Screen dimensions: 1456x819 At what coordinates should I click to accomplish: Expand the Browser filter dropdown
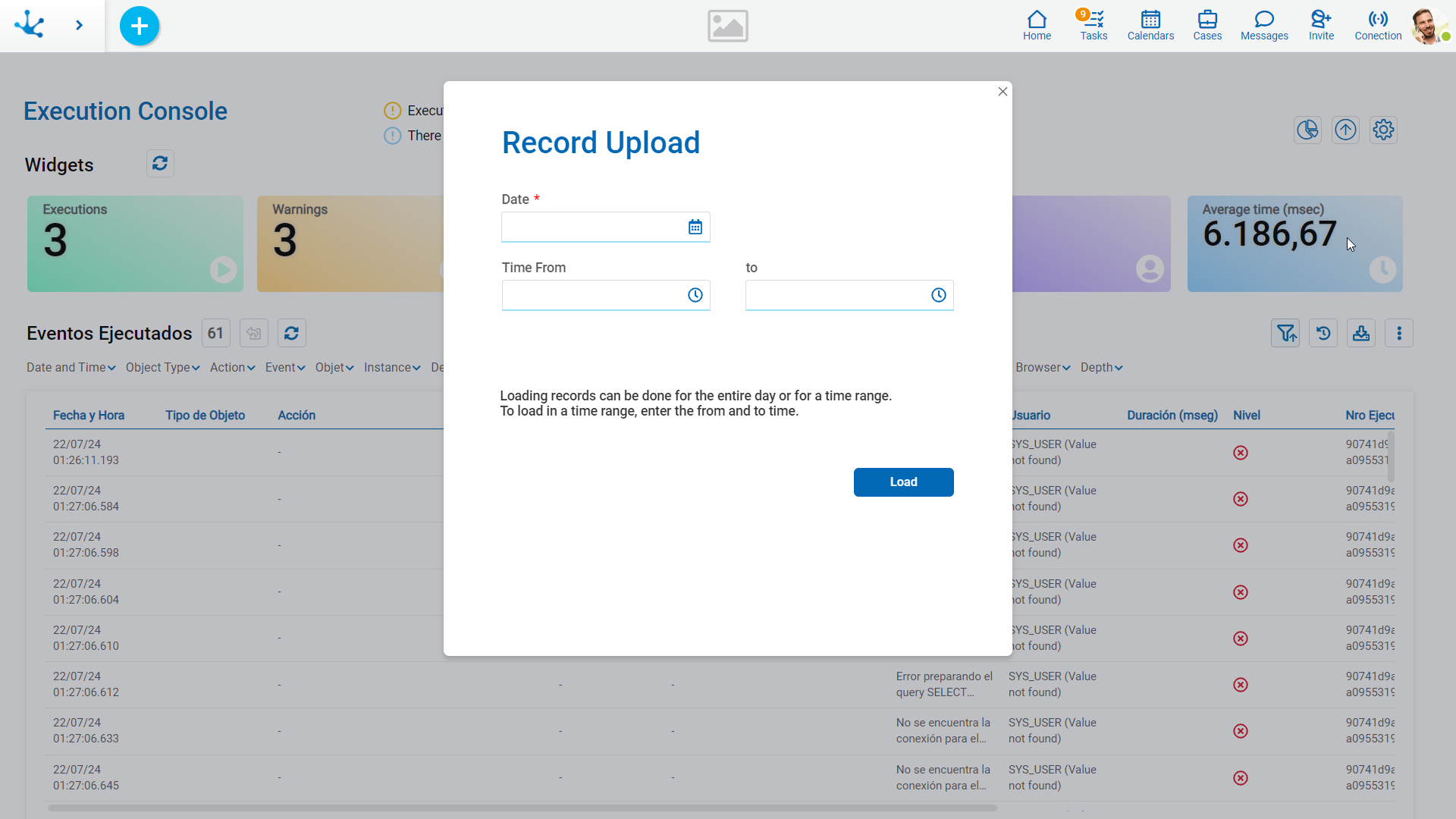[x=1042, y=368]
